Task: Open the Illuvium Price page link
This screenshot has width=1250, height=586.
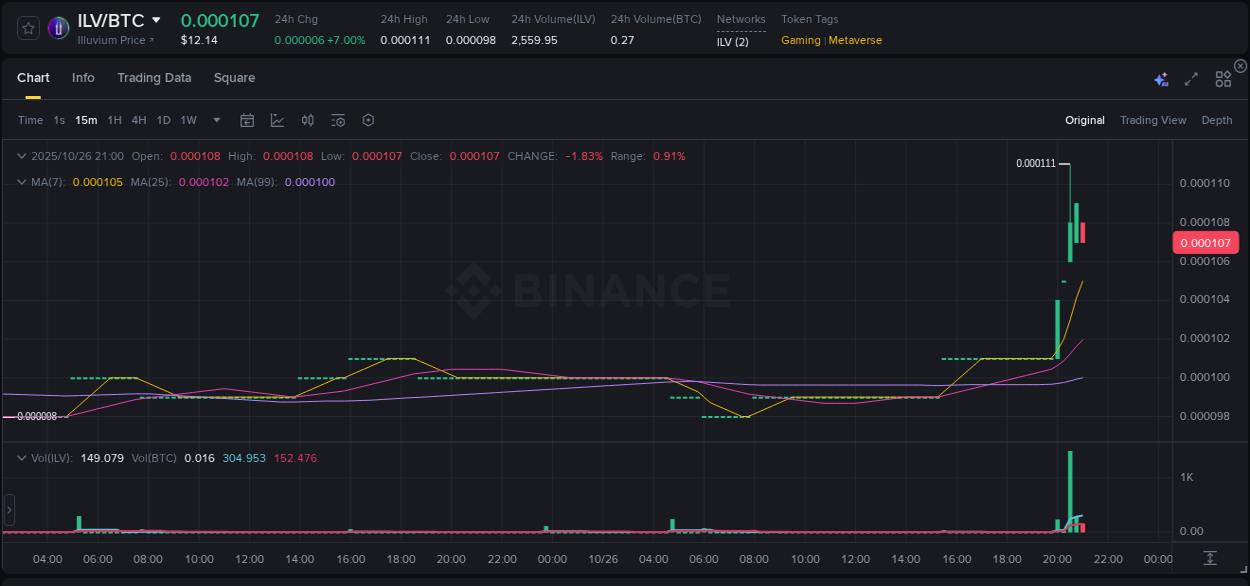Action: (112, 40)
